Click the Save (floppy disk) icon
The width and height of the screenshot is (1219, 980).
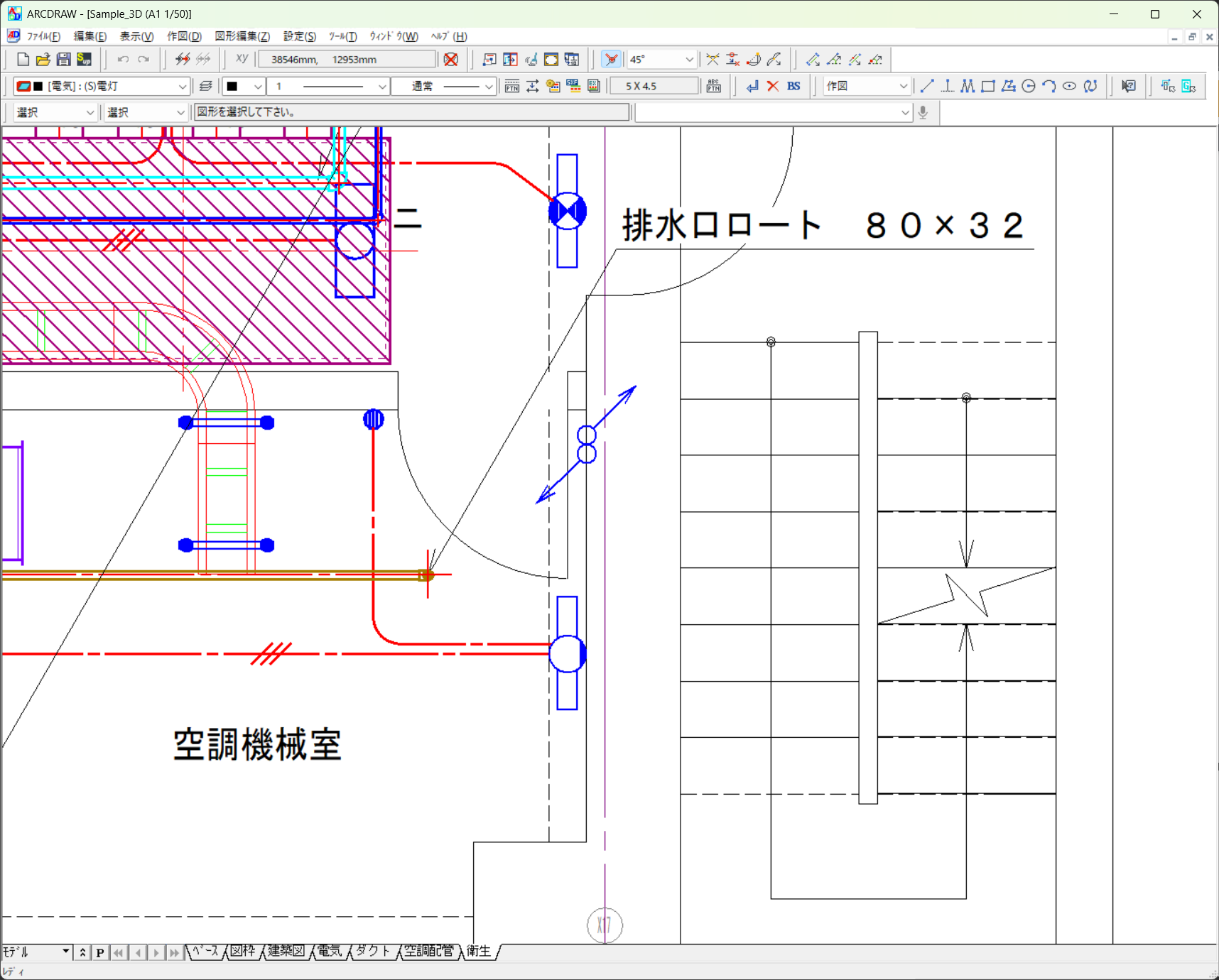pos(64,60)
